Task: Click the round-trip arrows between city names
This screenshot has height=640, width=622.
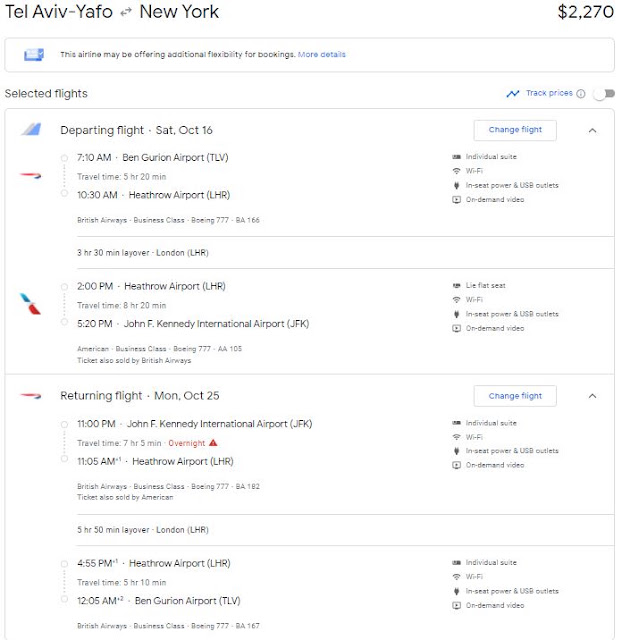Action: (126, 12)
